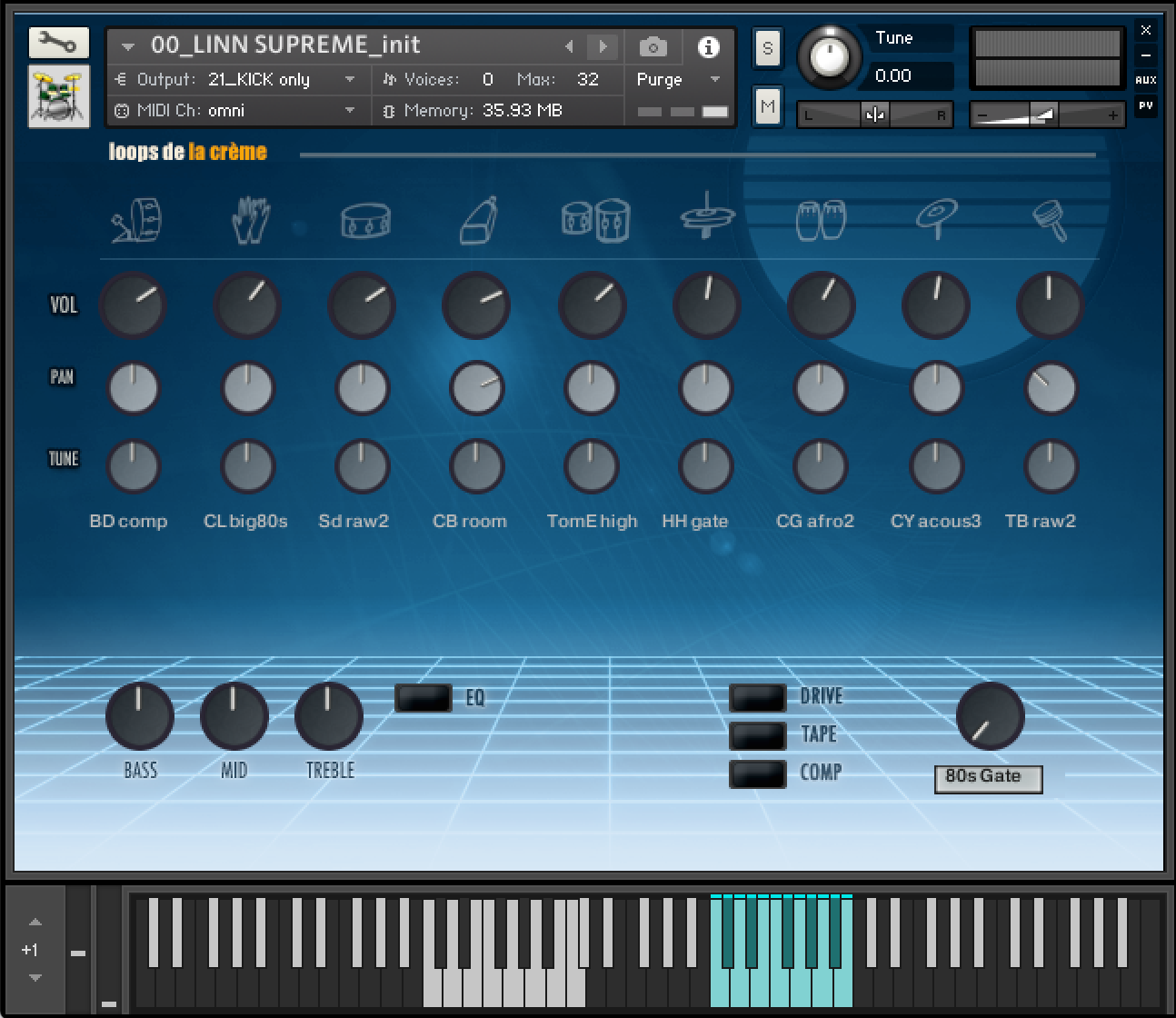Click the camera snapshot icon
1176x1018 pixels.
pyautogui.click(x=653, y=46)
